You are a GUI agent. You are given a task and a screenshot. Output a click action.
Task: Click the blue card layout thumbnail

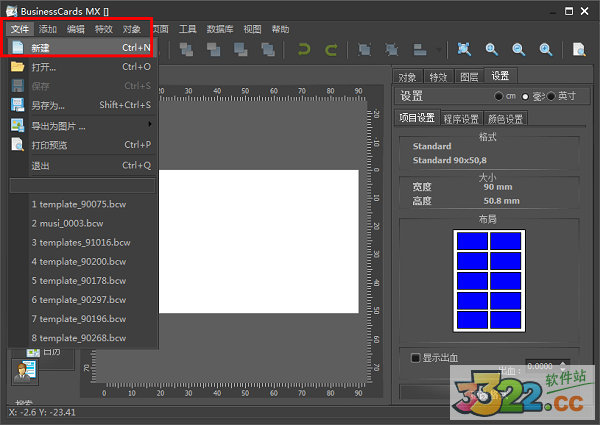click(489, 281)
